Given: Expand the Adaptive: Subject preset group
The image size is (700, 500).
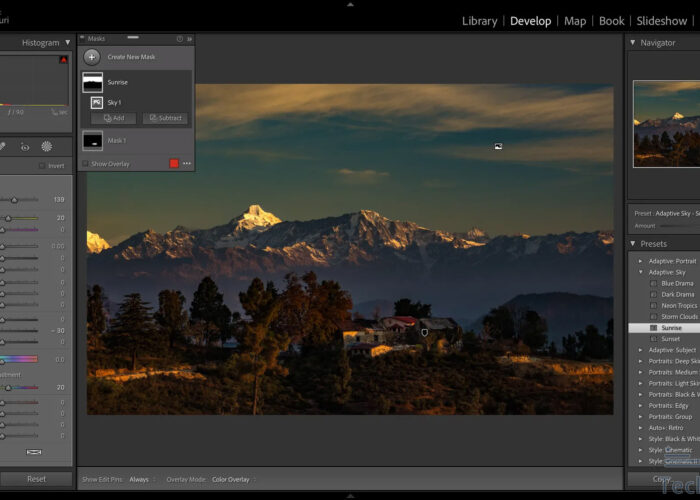Looking at the screenshot, I should click(641, 350).
